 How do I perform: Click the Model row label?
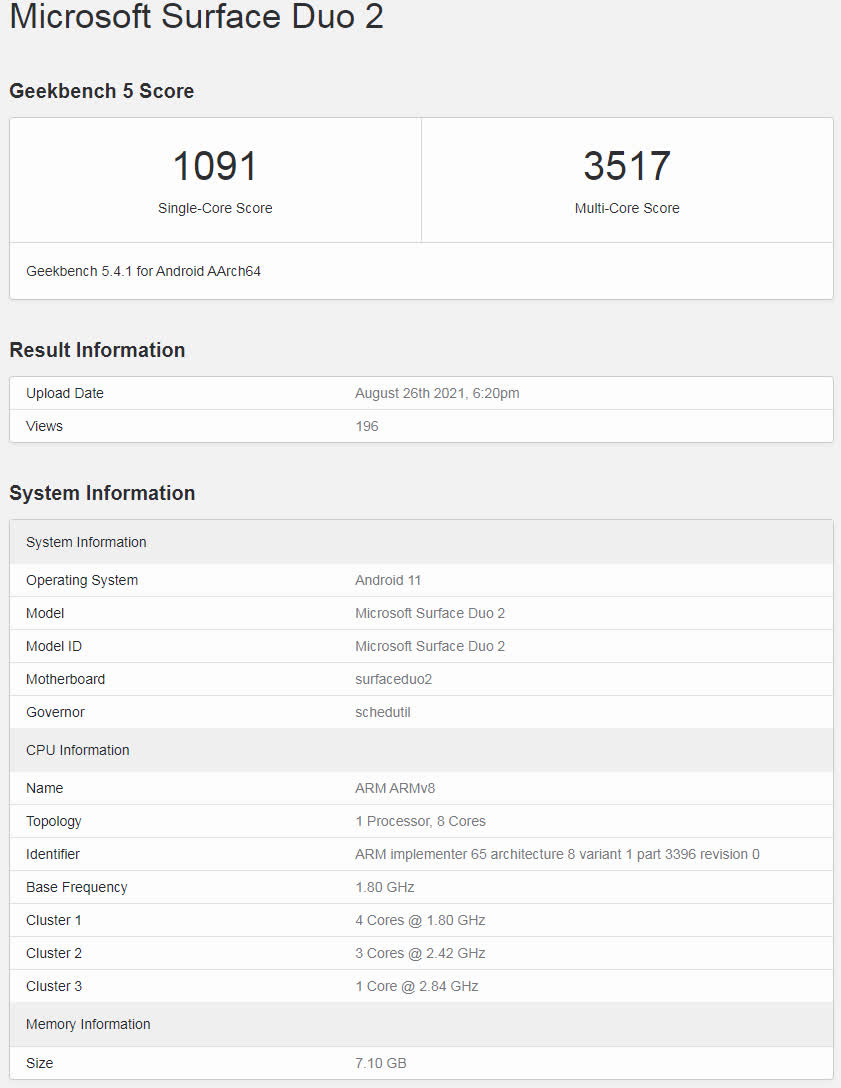(x=45, y=613)
